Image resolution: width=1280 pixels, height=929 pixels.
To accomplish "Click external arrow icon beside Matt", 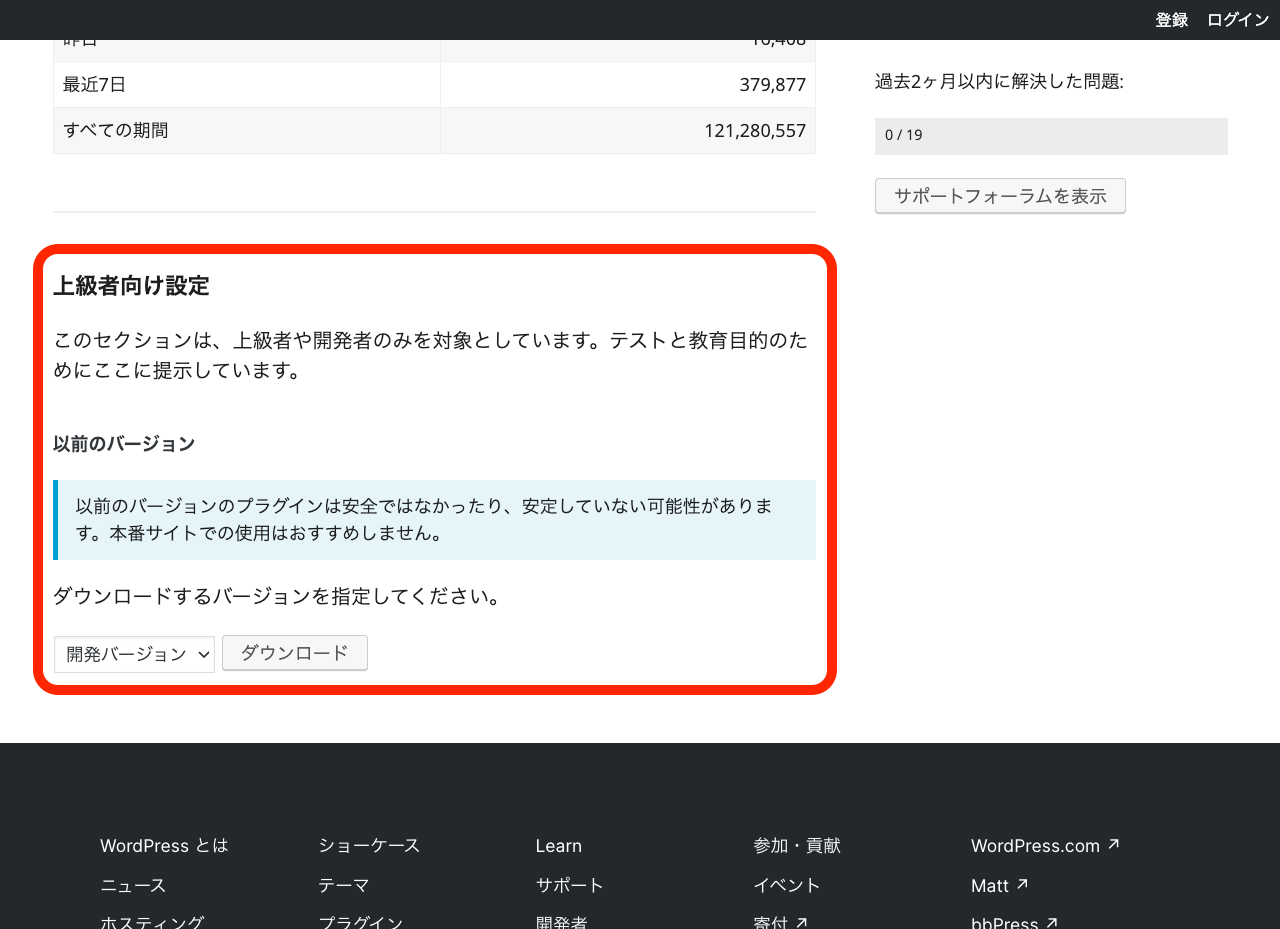I will pos(1022,885).
